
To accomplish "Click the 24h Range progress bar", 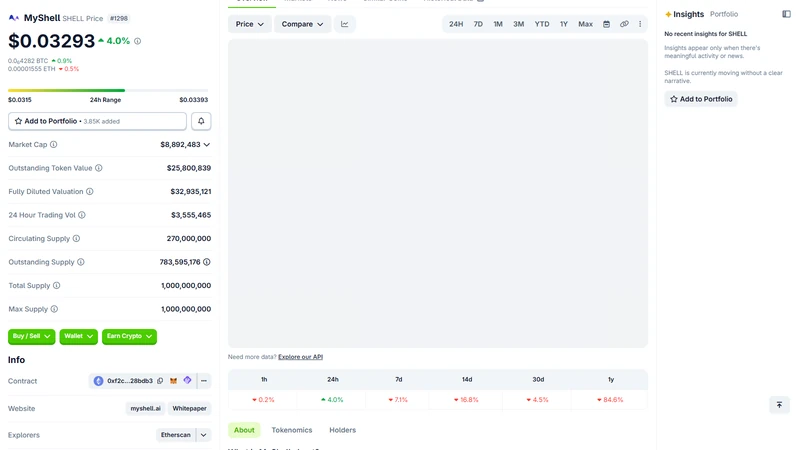I will [108, 90].
